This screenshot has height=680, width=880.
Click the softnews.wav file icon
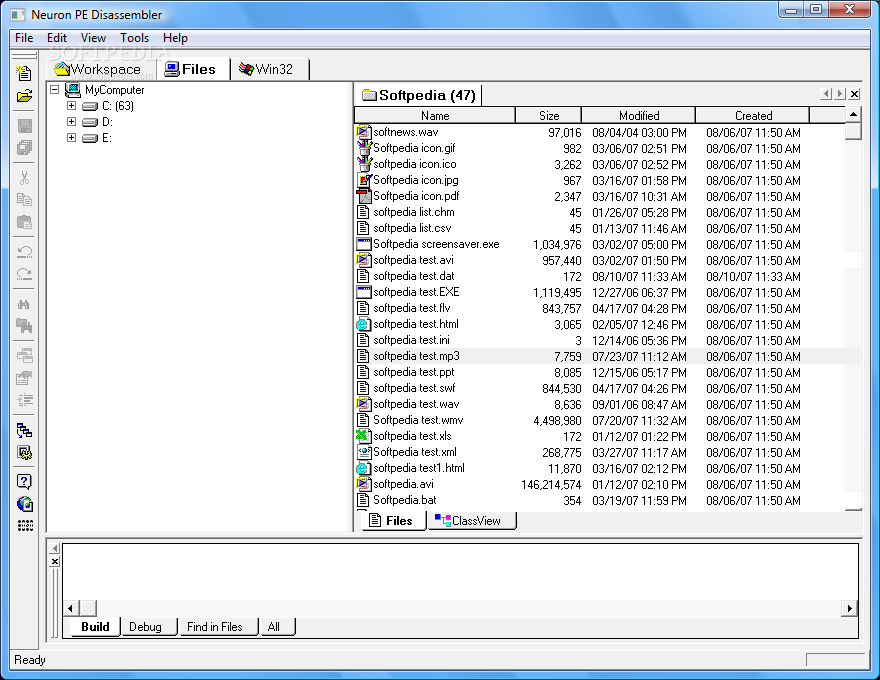pos(364,132)
